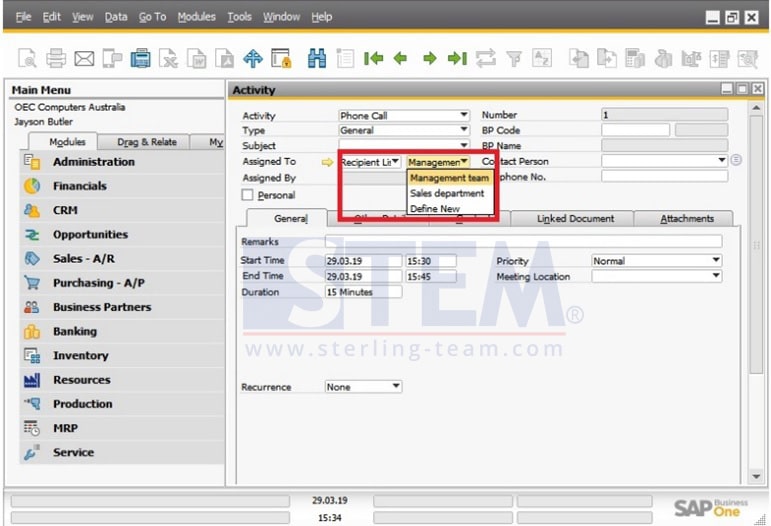Switch to Linked Document tab
The image size is (771, 526).
tap(575, 219)
